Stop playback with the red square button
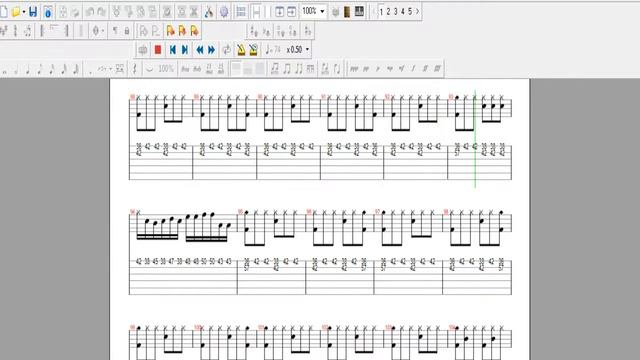This screenshot has height=360, width=640. 158,50
